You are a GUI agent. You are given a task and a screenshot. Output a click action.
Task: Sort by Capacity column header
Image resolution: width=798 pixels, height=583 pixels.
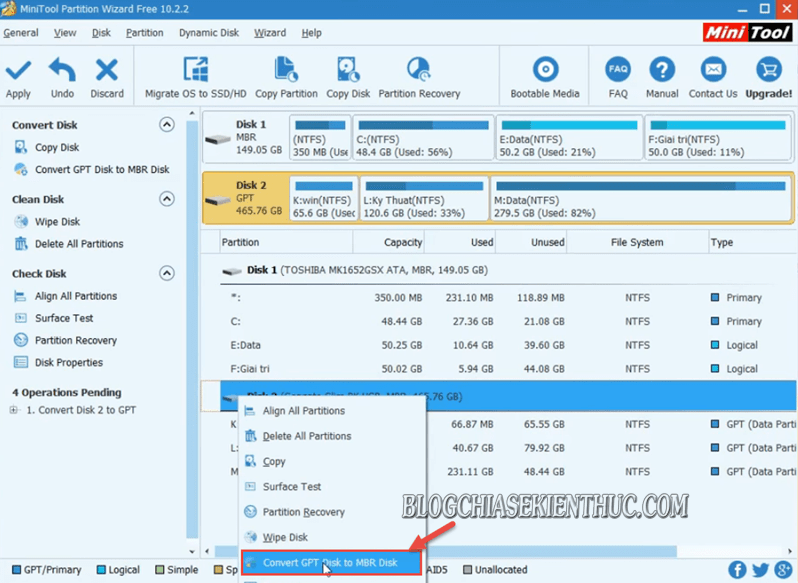click(389, 242)
